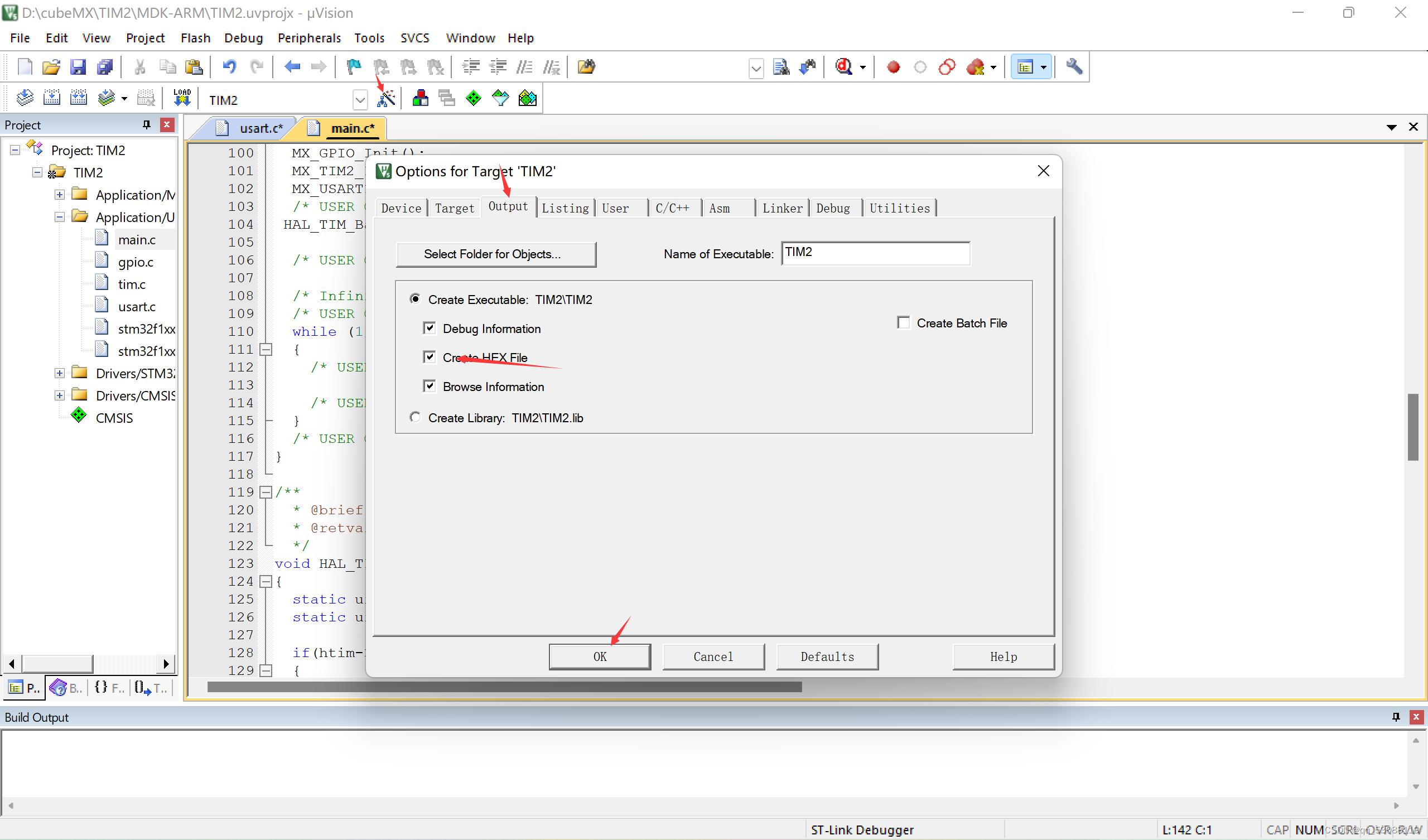Open the Peripherals menu
Screen dimensions: 1428x840
coord(309,38)
